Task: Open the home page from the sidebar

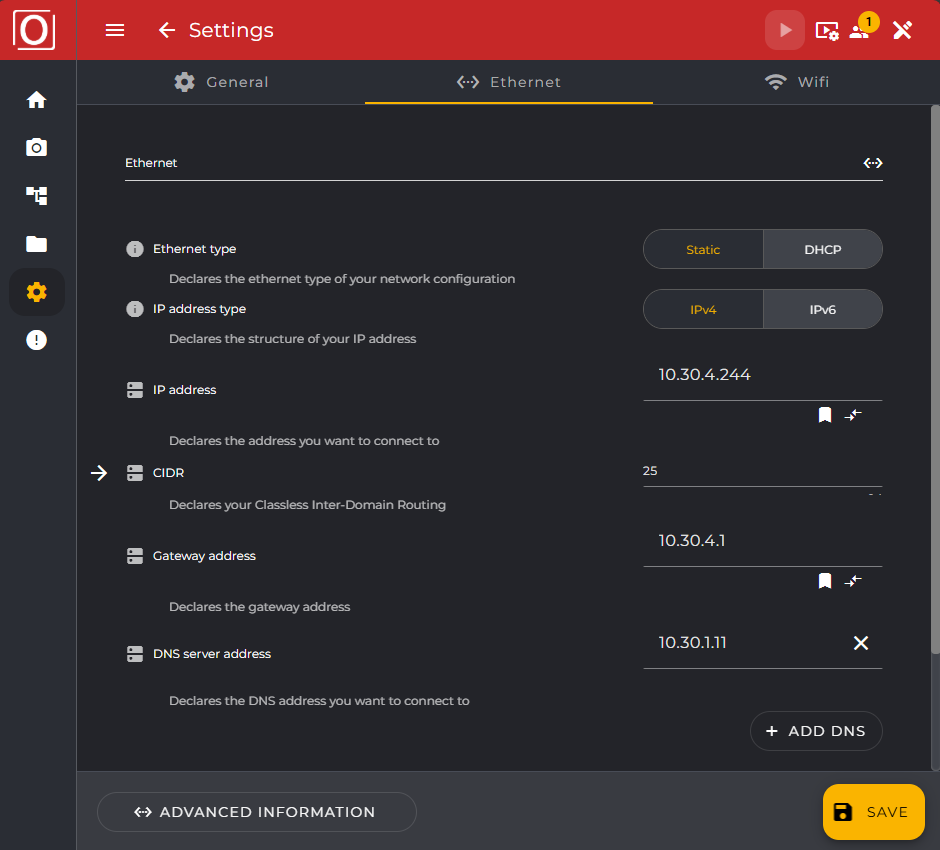Action: [x=36, y=99]
